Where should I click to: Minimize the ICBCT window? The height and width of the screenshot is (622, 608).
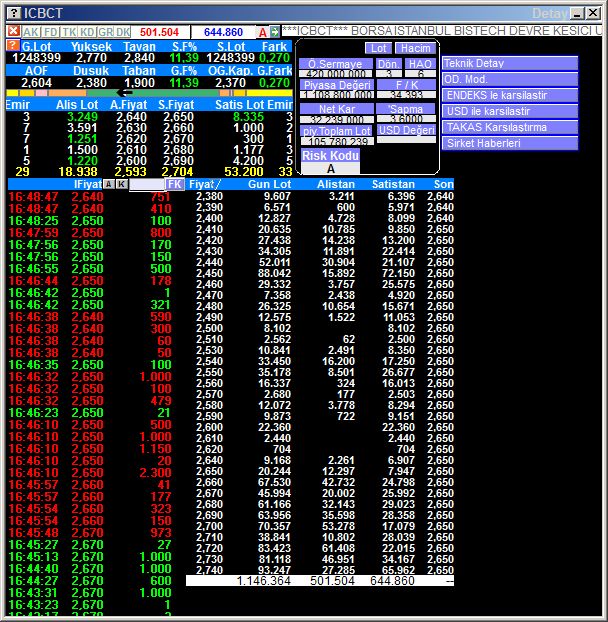577,13
